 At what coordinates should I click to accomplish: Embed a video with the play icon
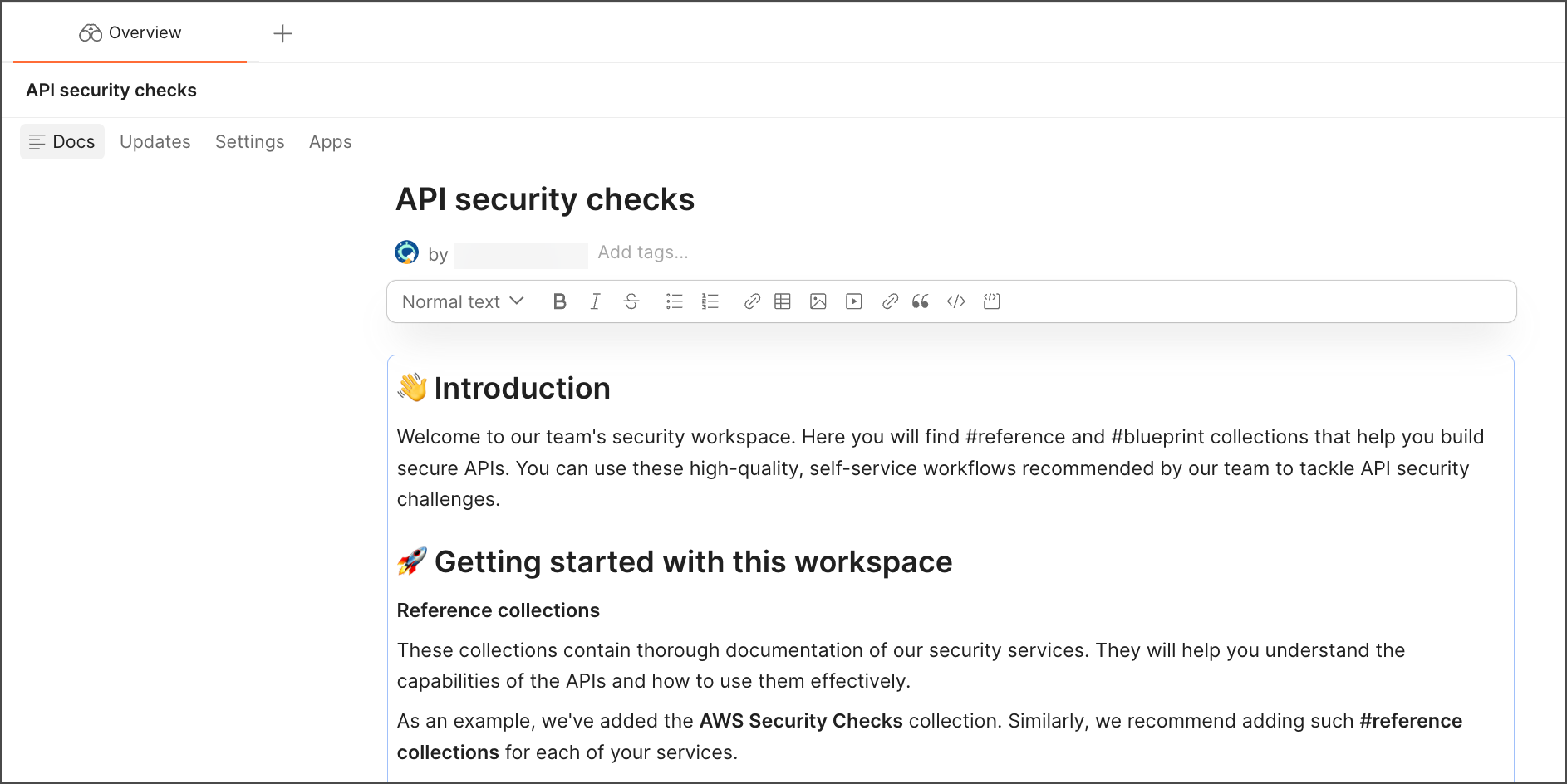(853, 301)
